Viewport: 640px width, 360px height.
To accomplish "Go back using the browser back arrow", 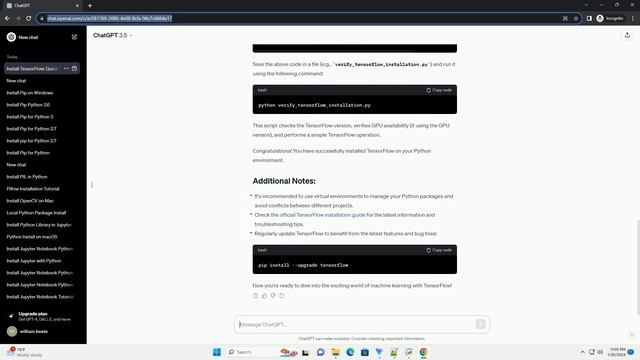I will pyautogui.click(x=7, y=18).
